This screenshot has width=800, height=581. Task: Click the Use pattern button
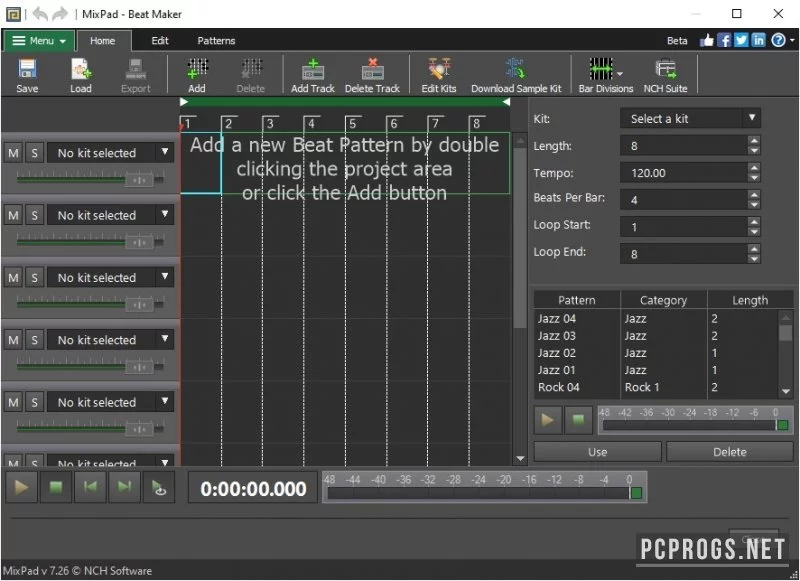point(597,452)
